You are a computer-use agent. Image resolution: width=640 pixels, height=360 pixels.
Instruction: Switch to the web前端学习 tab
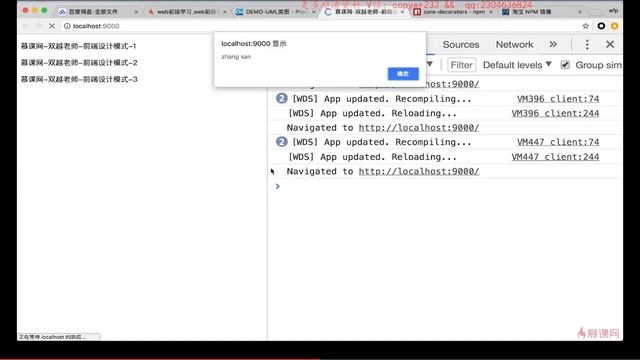click(187, 12)
